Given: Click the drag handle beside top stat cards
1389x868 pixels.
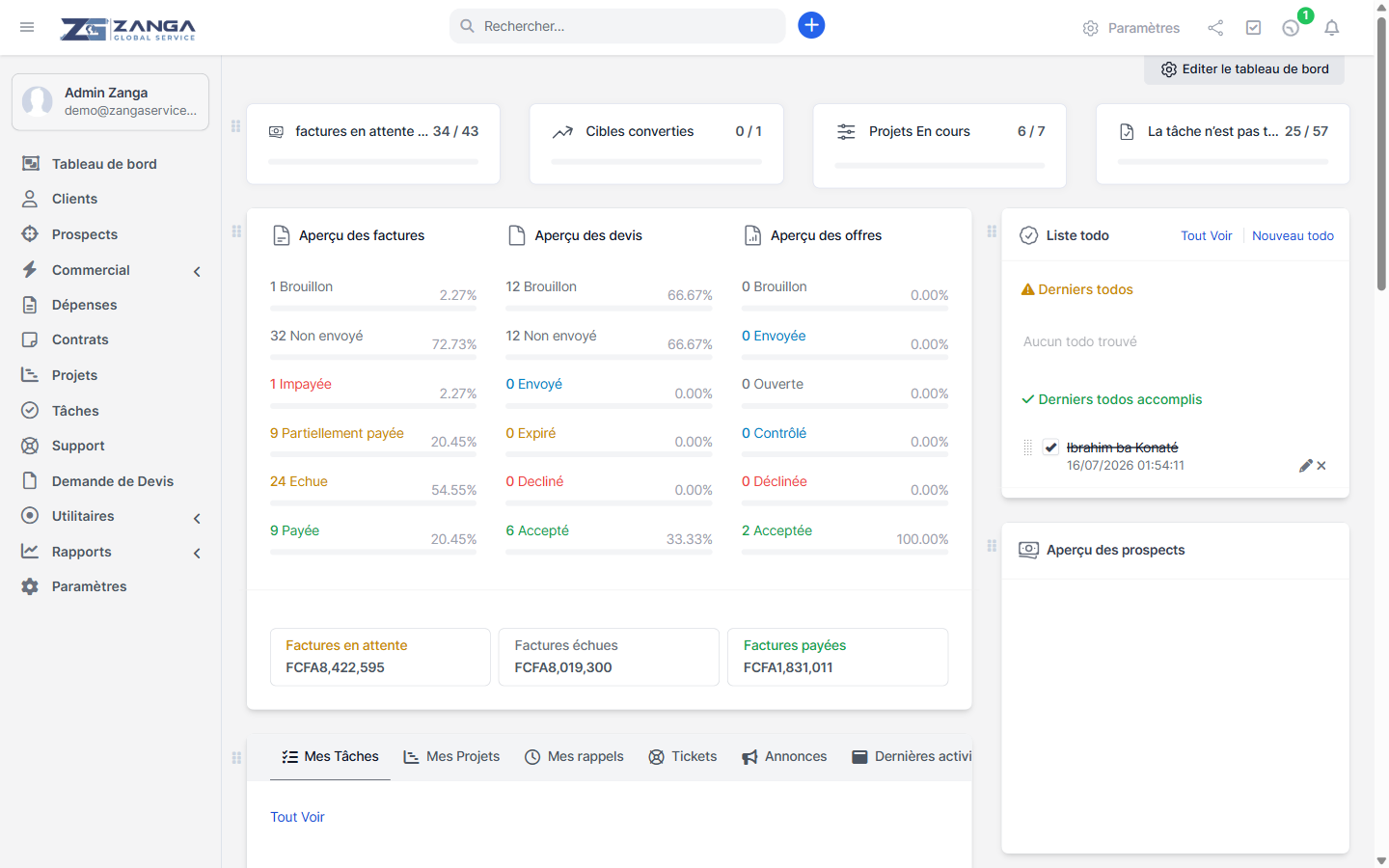Looking at the screenshot, I should (x=236, y=126).
